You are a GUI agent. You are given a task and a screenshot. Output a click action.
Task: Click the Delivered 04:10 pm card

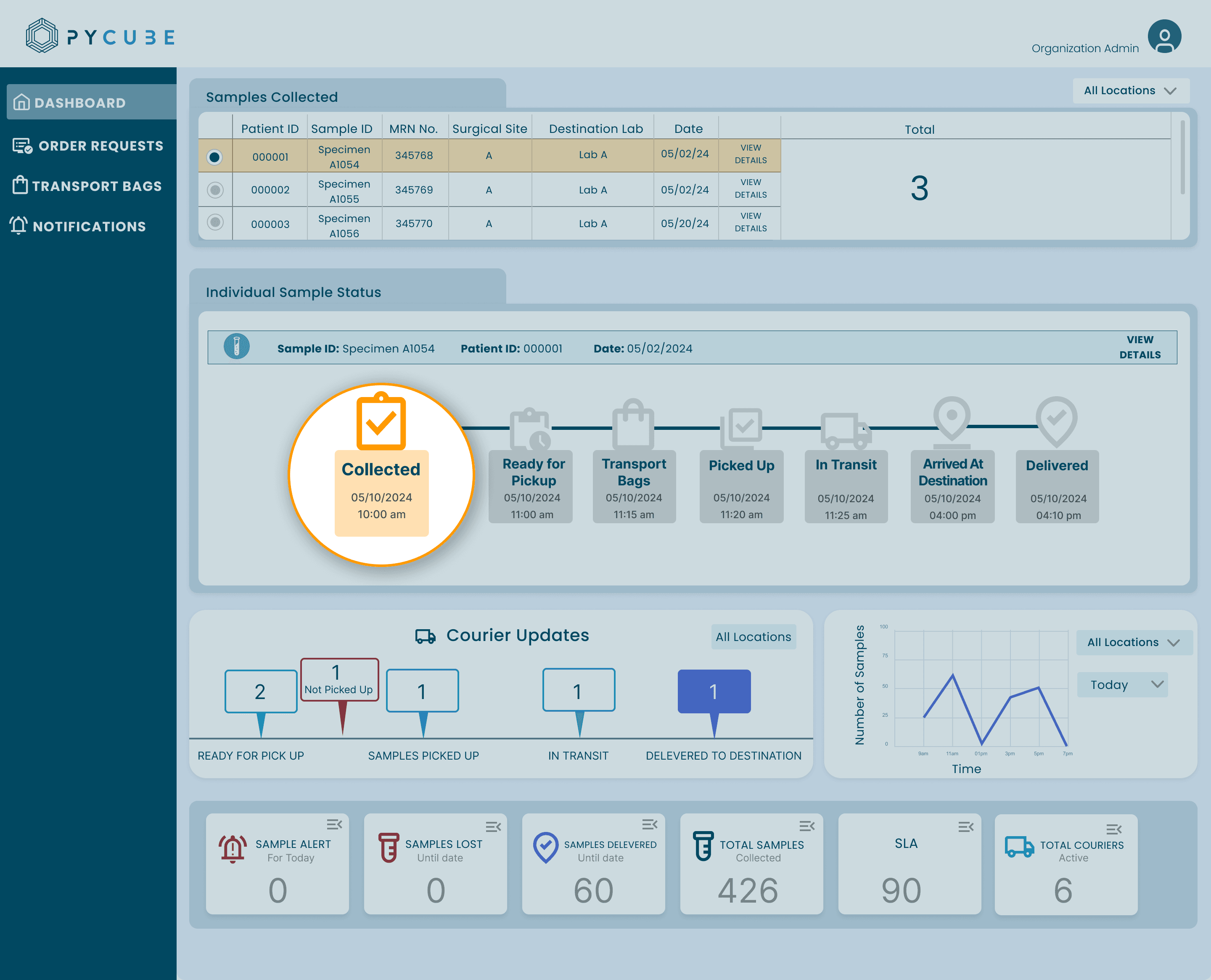coord(1057,486)
